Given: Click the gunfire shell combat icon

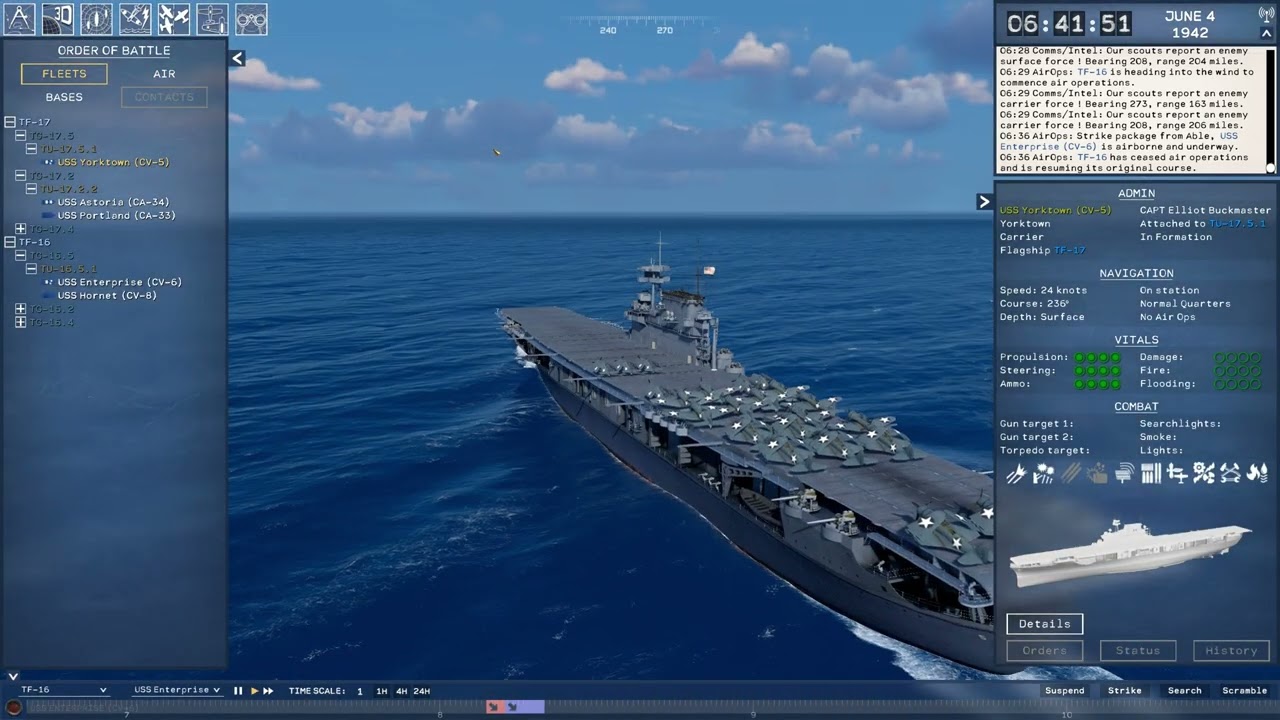Looking at the screenshot, I should (x=1016, y=474).
